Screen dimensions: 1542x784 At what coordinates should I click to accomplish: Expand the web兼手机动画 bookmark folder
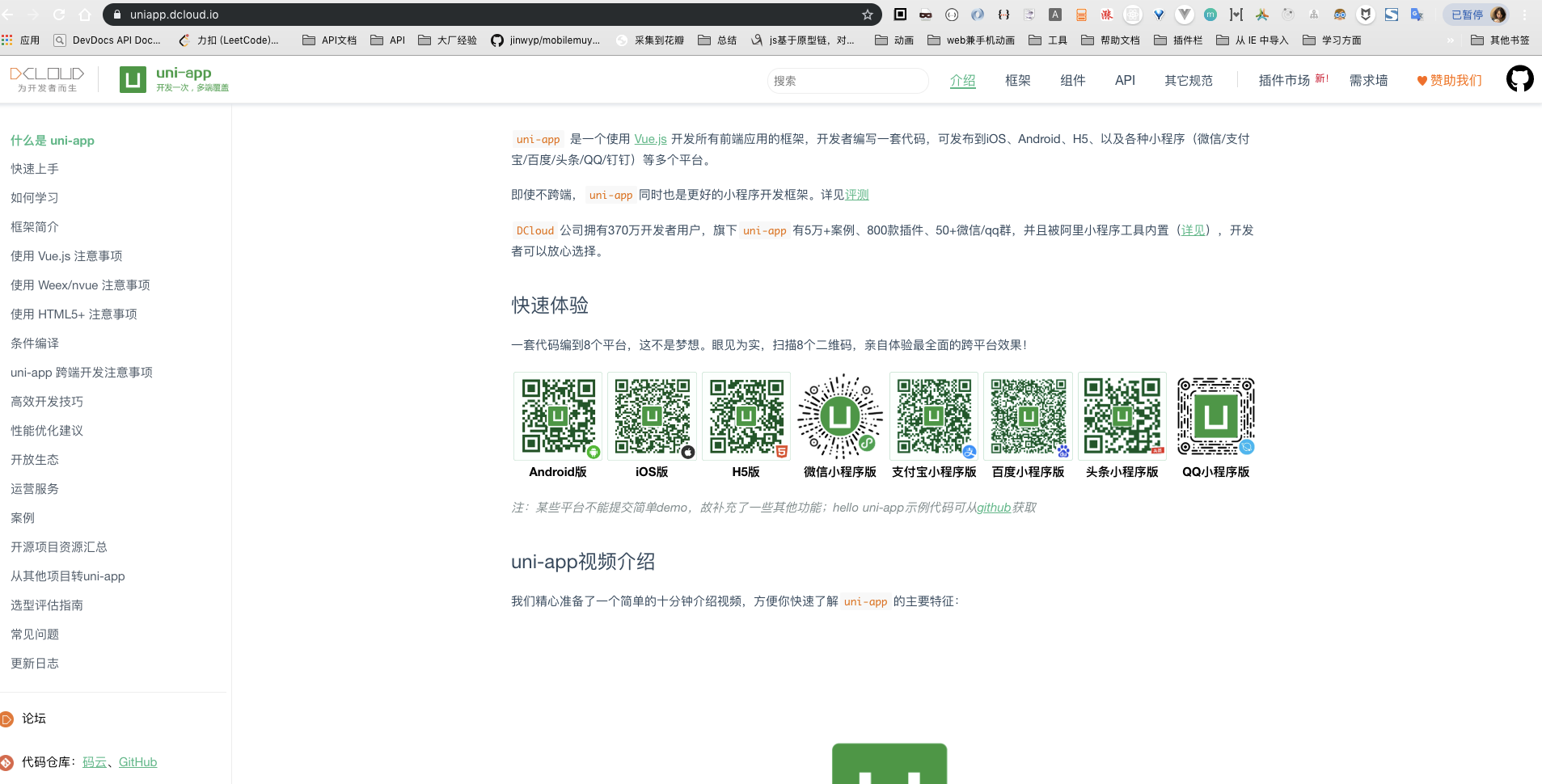click(971, 40)
